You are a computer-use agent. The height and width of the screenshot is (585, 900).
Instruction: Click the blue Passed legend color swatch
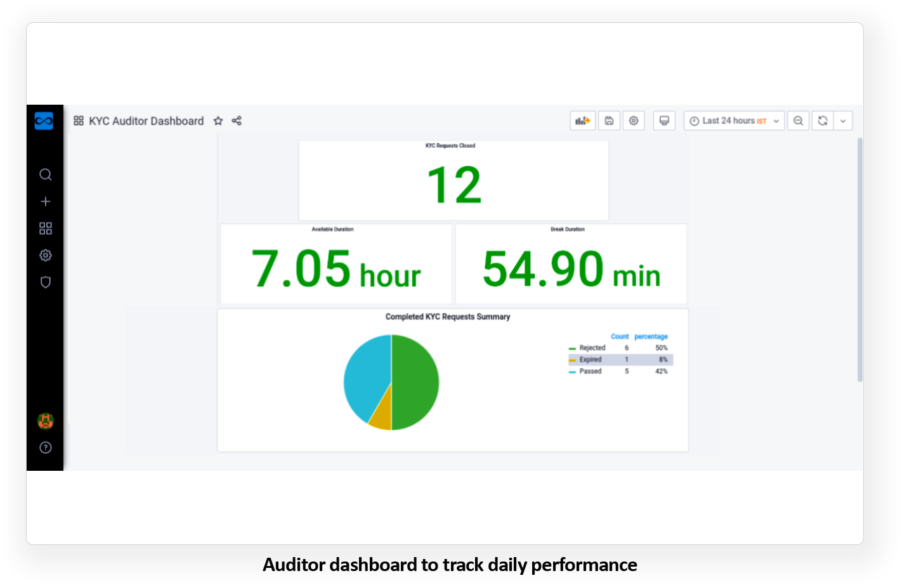click(572, 372)
